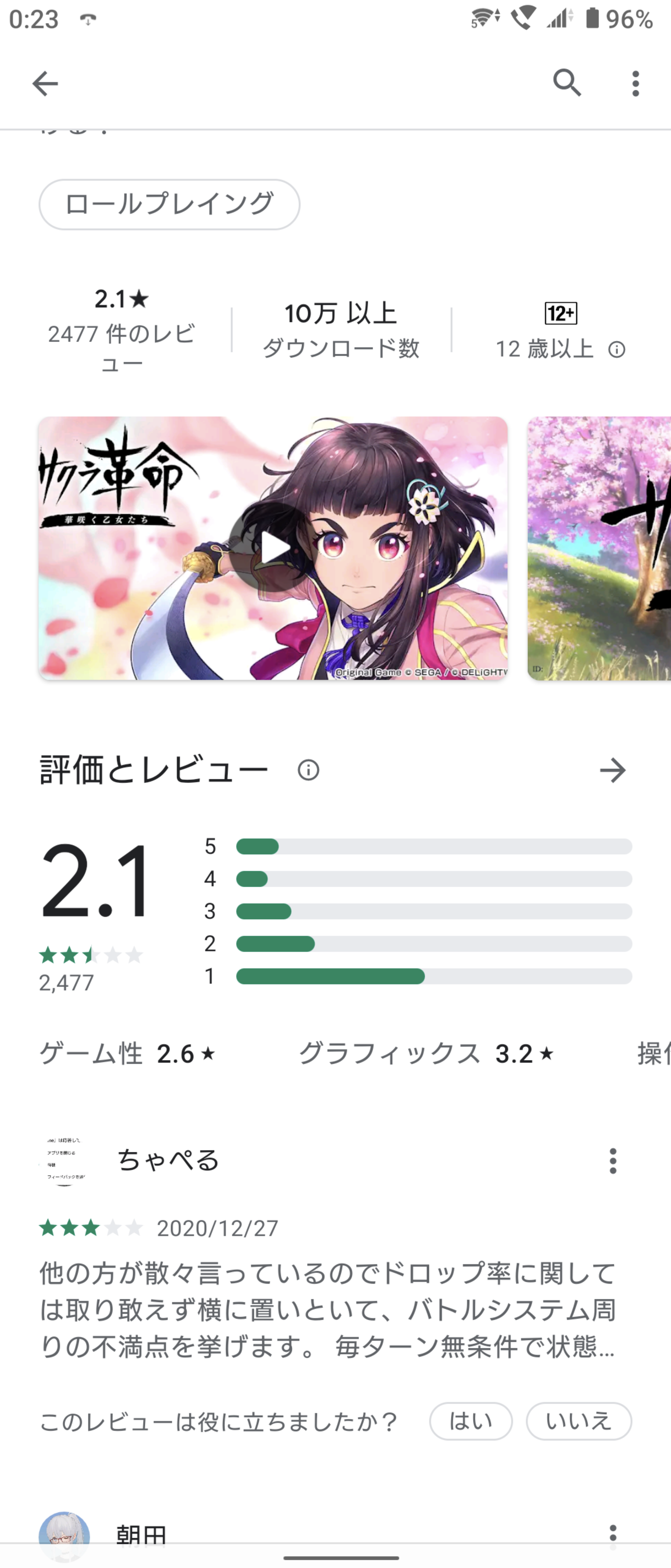Expand all reviews with the arrow
This screenshot has height=1568, width=671.
[x=613, y=770]
